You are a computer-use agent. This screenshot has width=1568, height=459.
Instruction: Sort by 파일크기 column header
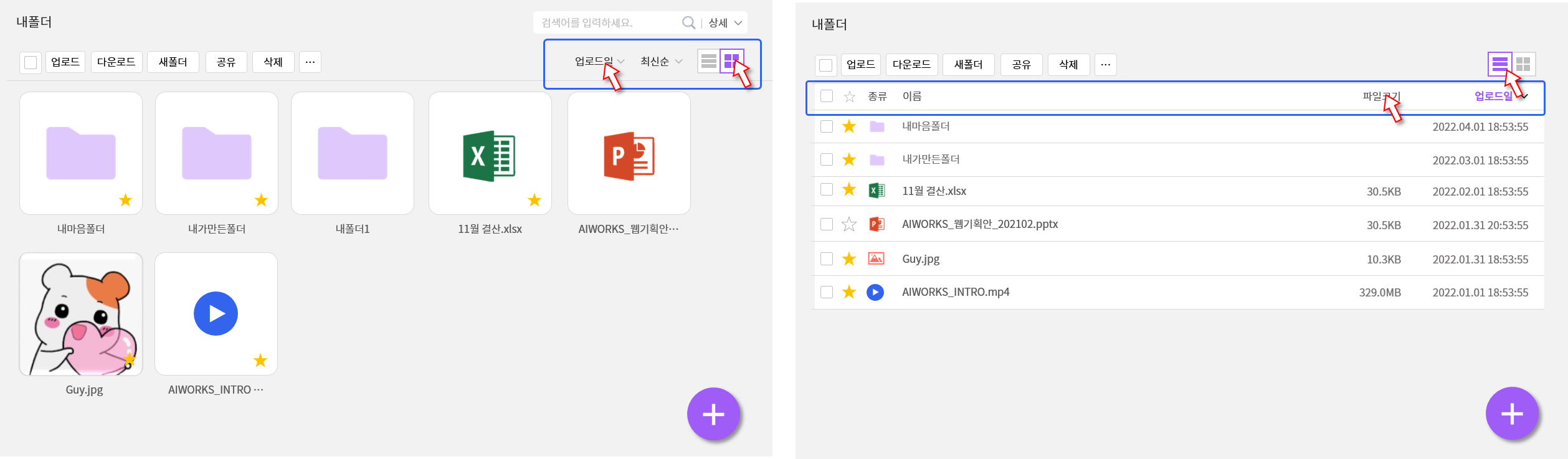(1380, 96)
